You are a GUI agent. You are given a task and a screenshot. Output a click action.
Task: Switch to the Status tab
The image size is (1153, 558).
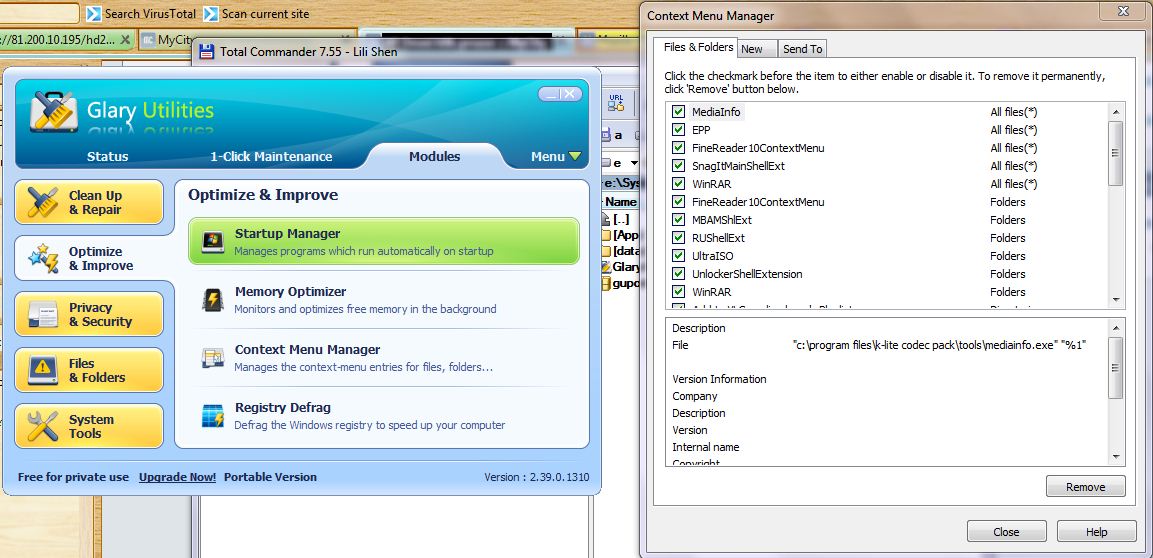pyautogui.click(x=107, y=157)
